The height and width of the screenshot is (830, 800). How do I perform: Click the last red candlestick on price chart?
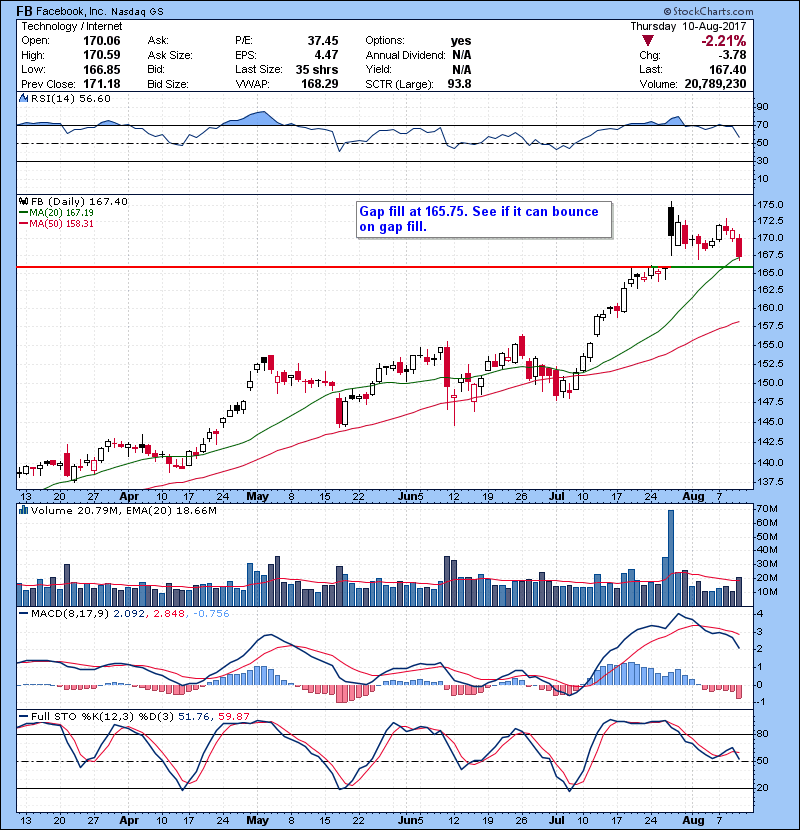[x=739, y=247]
